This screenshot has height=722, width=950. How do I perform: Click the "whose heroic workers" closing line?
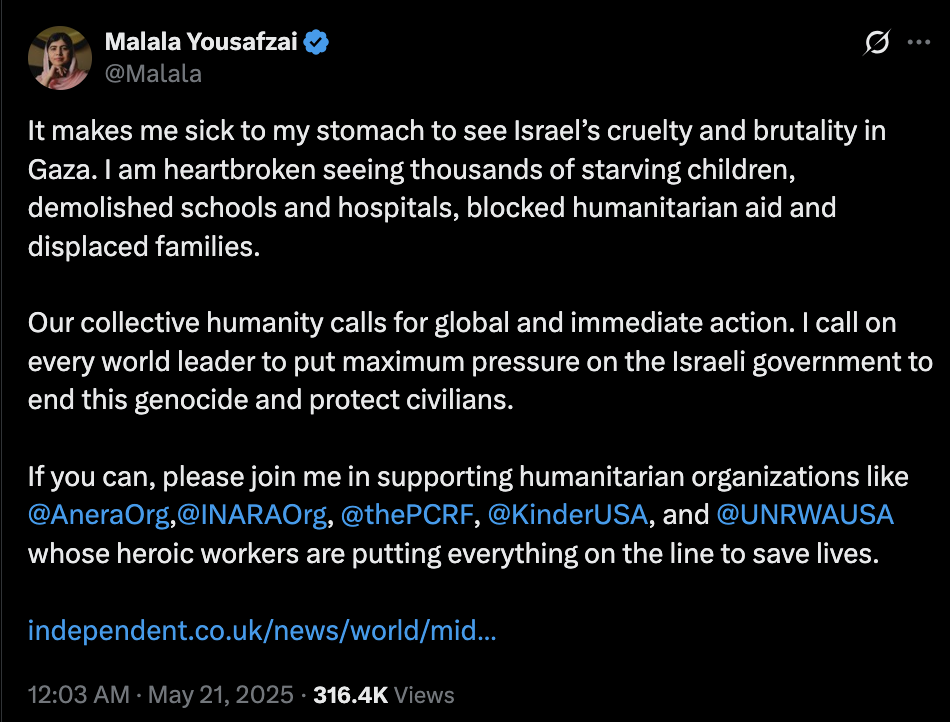(453, 553)
